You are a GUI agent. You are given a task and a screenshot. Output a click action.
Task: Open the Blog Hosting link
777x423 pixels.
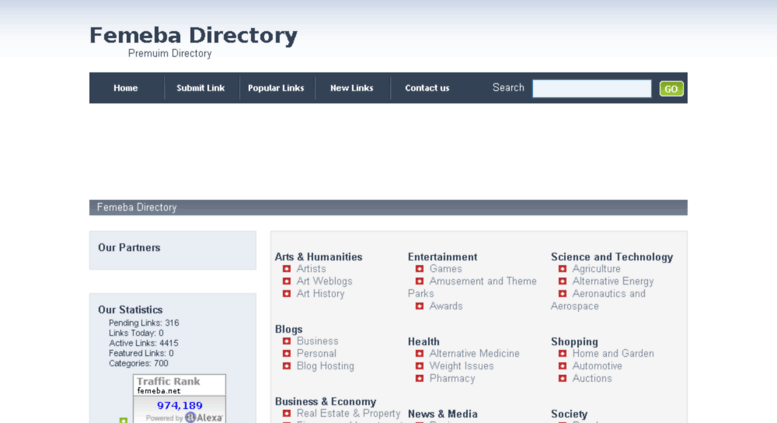pos(326,366)
